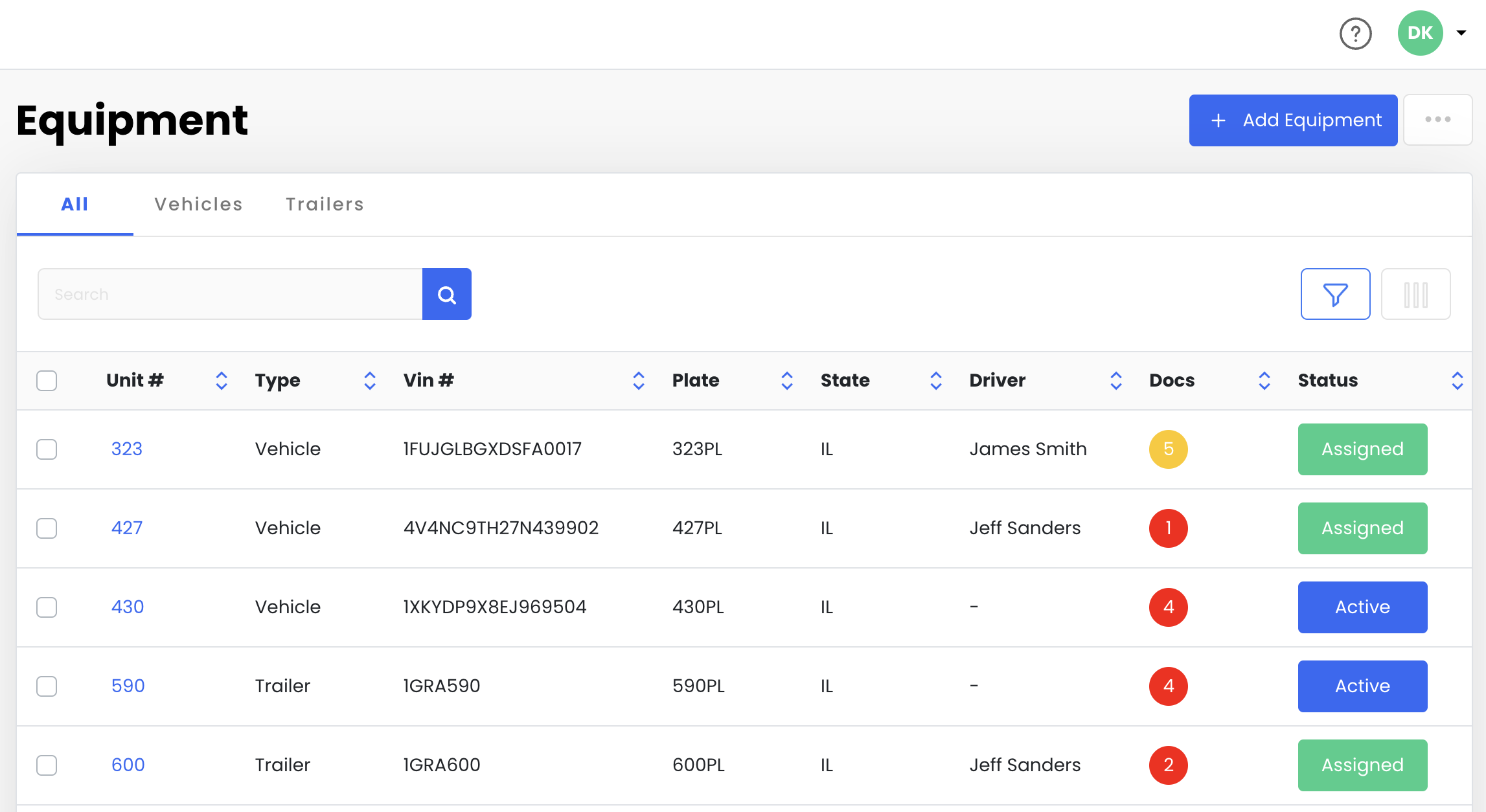Switch to the Trailers tab
The height and width of the screenshot is (812, 1486).
pyautogui.click(x=325, y=204)
